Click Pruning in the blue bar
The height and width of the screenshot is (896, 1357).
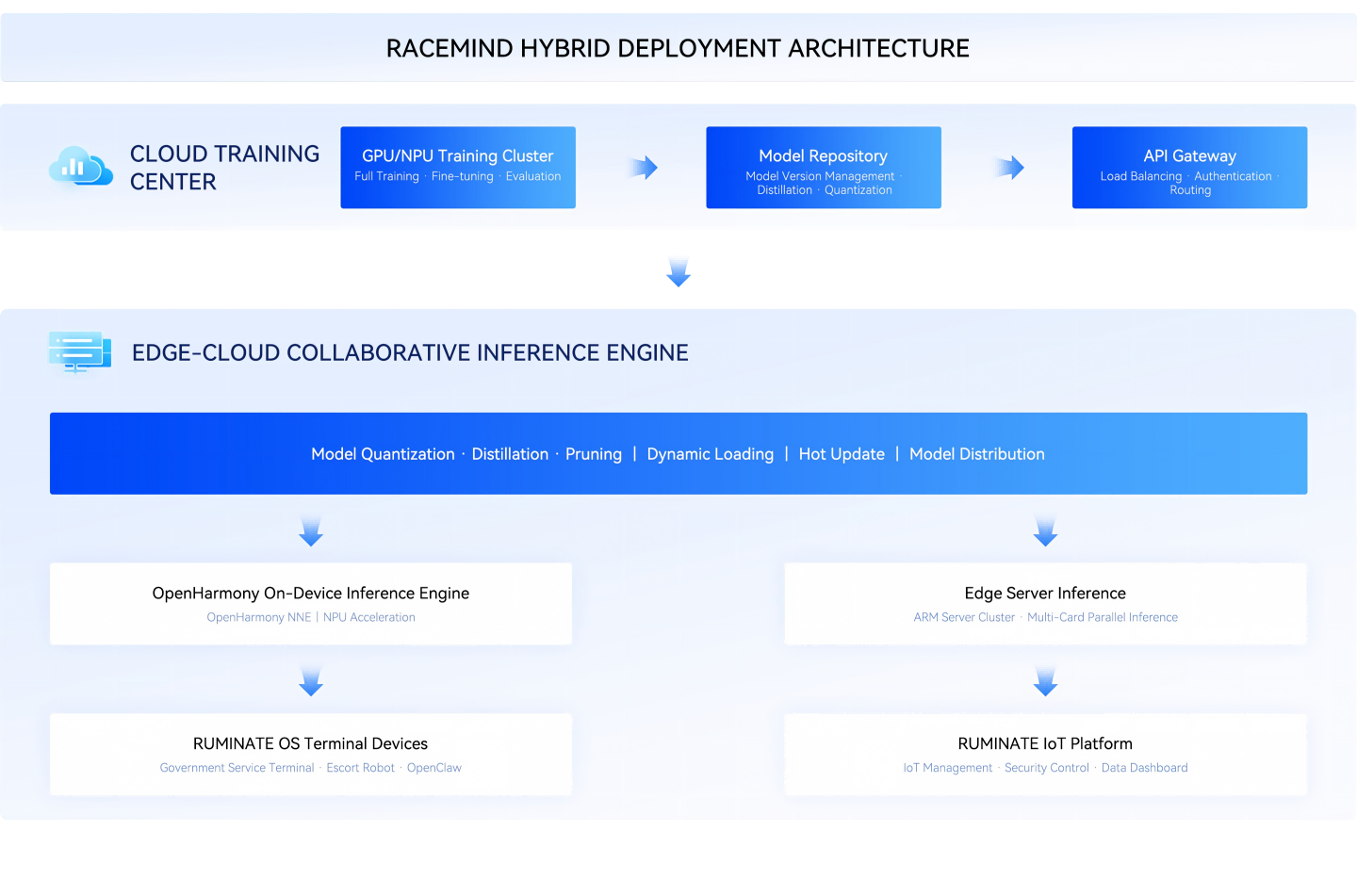(594, 454)
